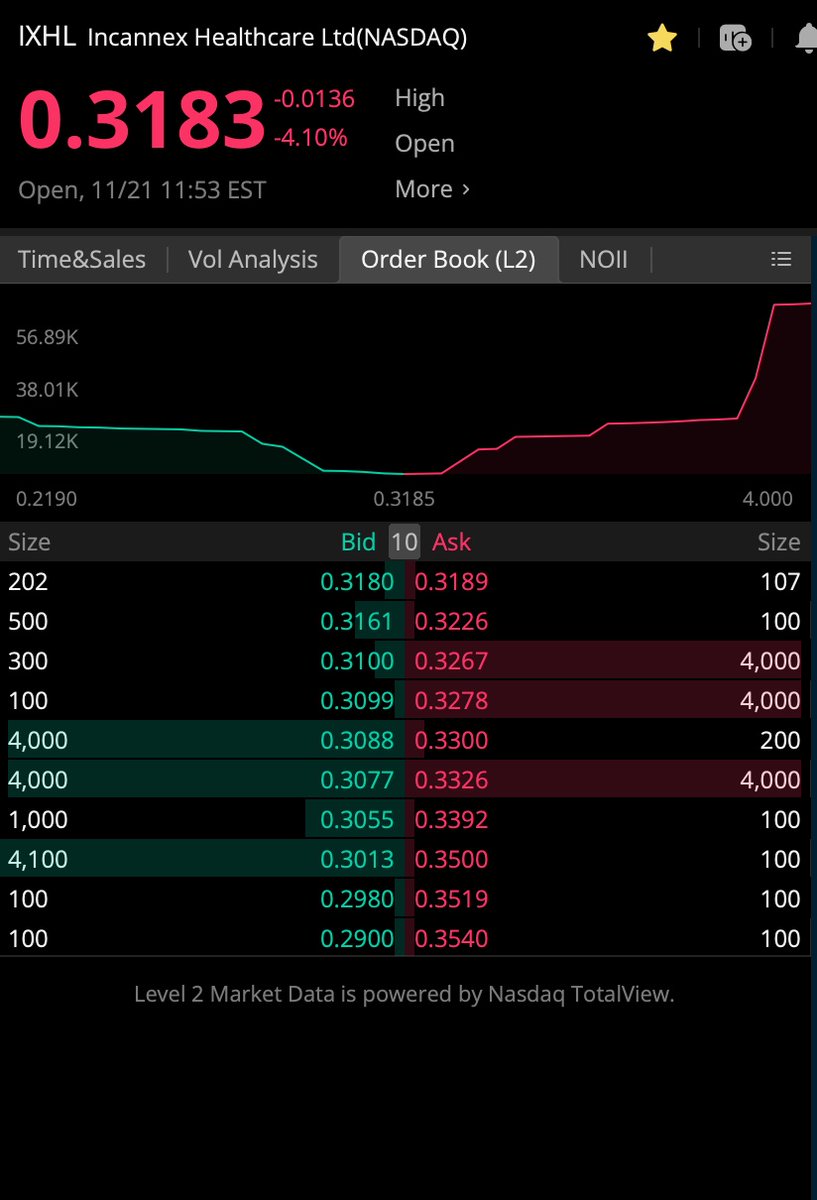Open the add-to-watchlist icon
817x1200 pixels.
click(x=735, y=39)
